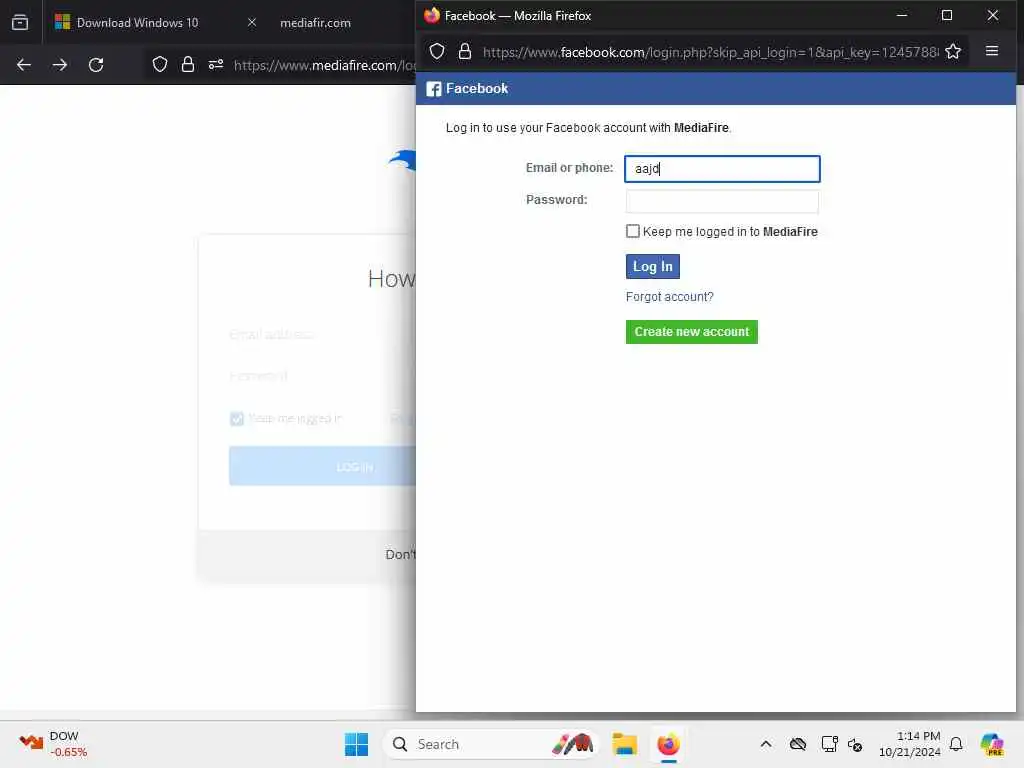Click the Firefox icon in the taskbar
1024x768 pixels.
(x=668, y=744)
